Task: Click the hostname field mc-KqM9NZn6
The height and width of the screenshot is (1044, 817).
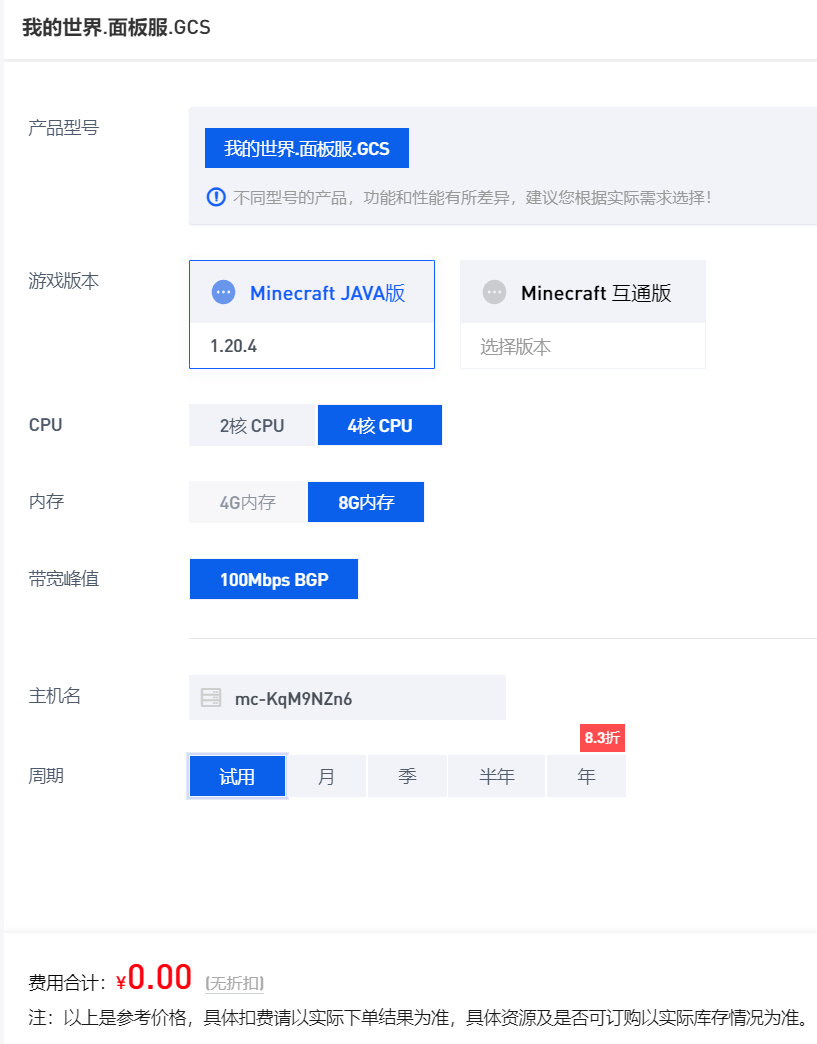Action: click(347, 698)
